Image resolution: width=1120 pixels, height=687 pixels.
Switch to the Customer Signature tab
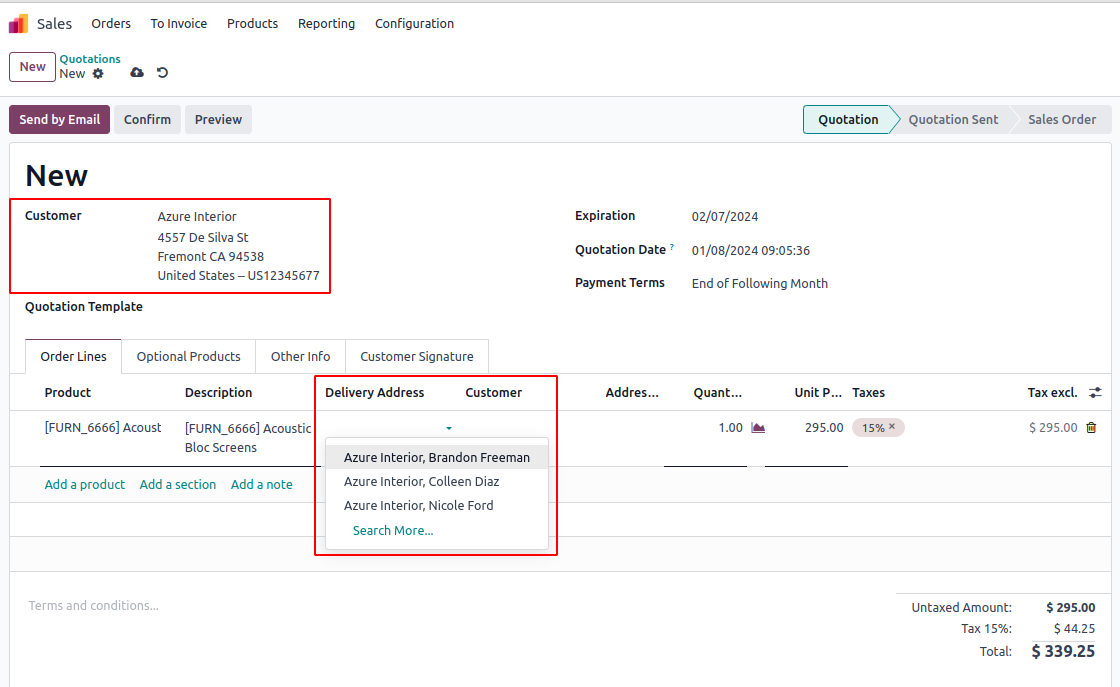tap(416, 356)
